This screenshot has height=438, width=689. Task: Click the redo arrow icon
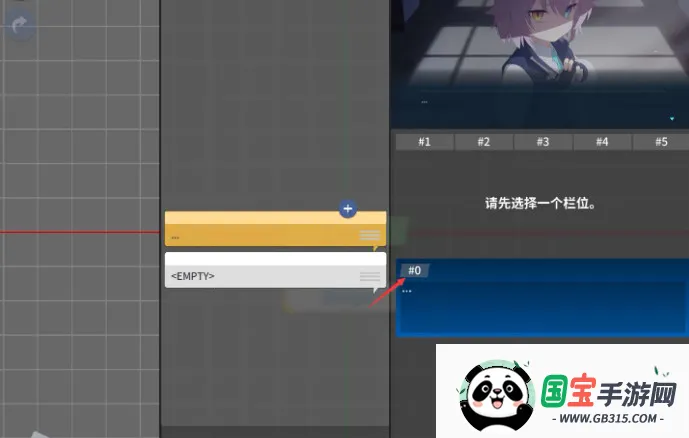tap(20, 26)
